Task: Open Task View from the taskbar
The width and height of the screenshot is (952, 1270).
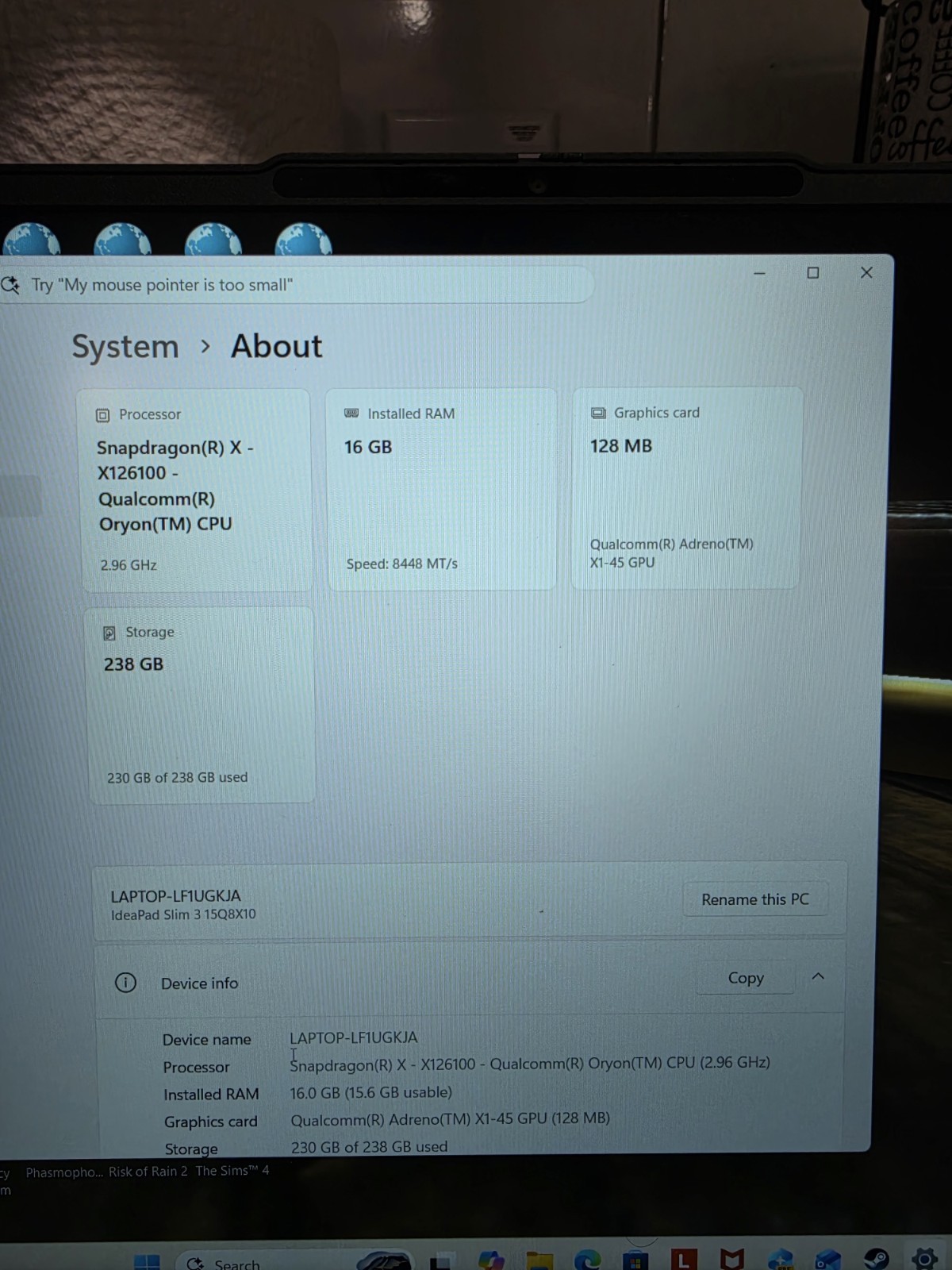Action: 442,1261
